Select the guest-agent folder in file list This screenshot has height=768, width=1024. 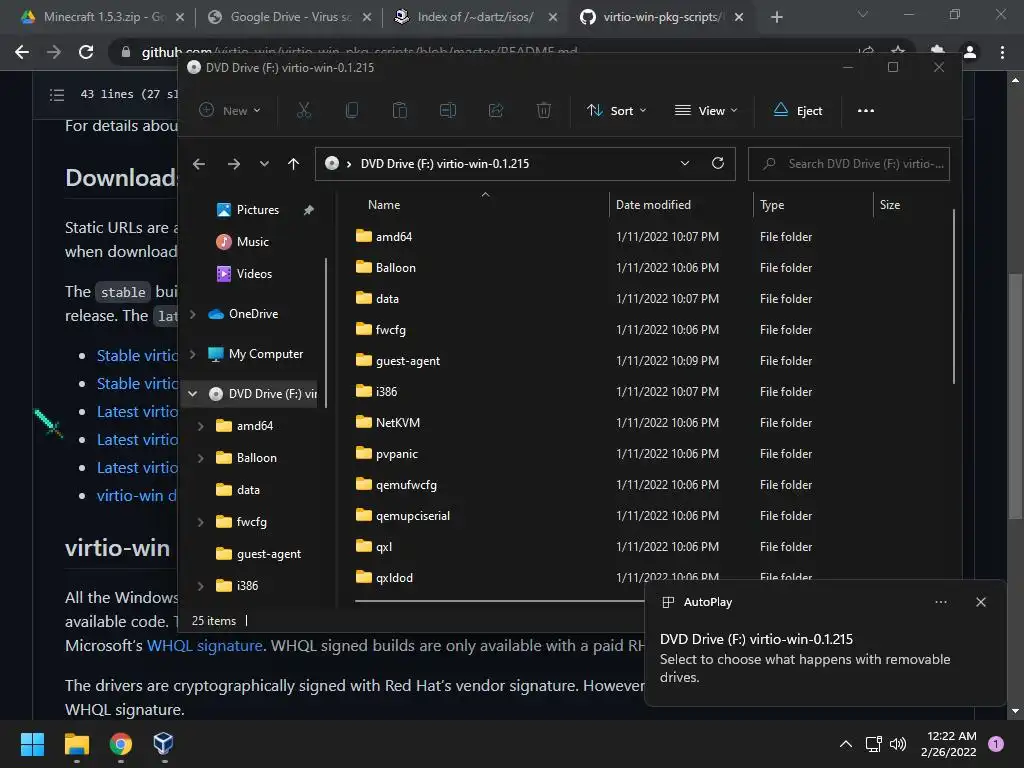coord(398,360)
